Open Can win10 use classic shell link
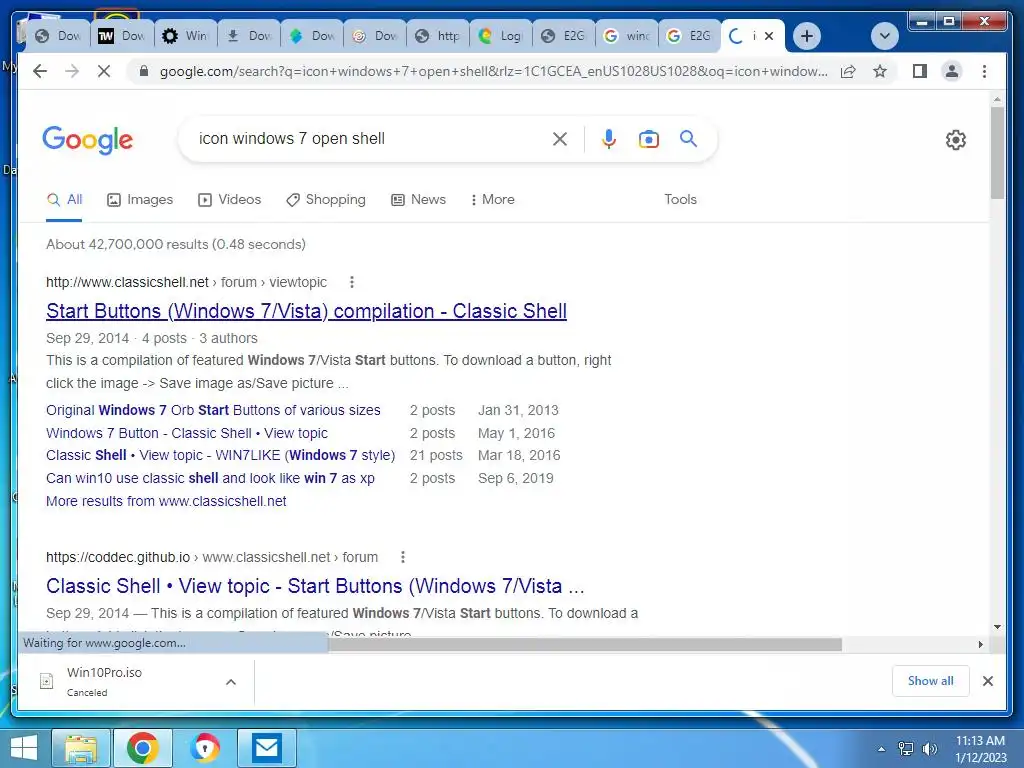This screenshot has height=768, width=1024. (x=210, y=478)
